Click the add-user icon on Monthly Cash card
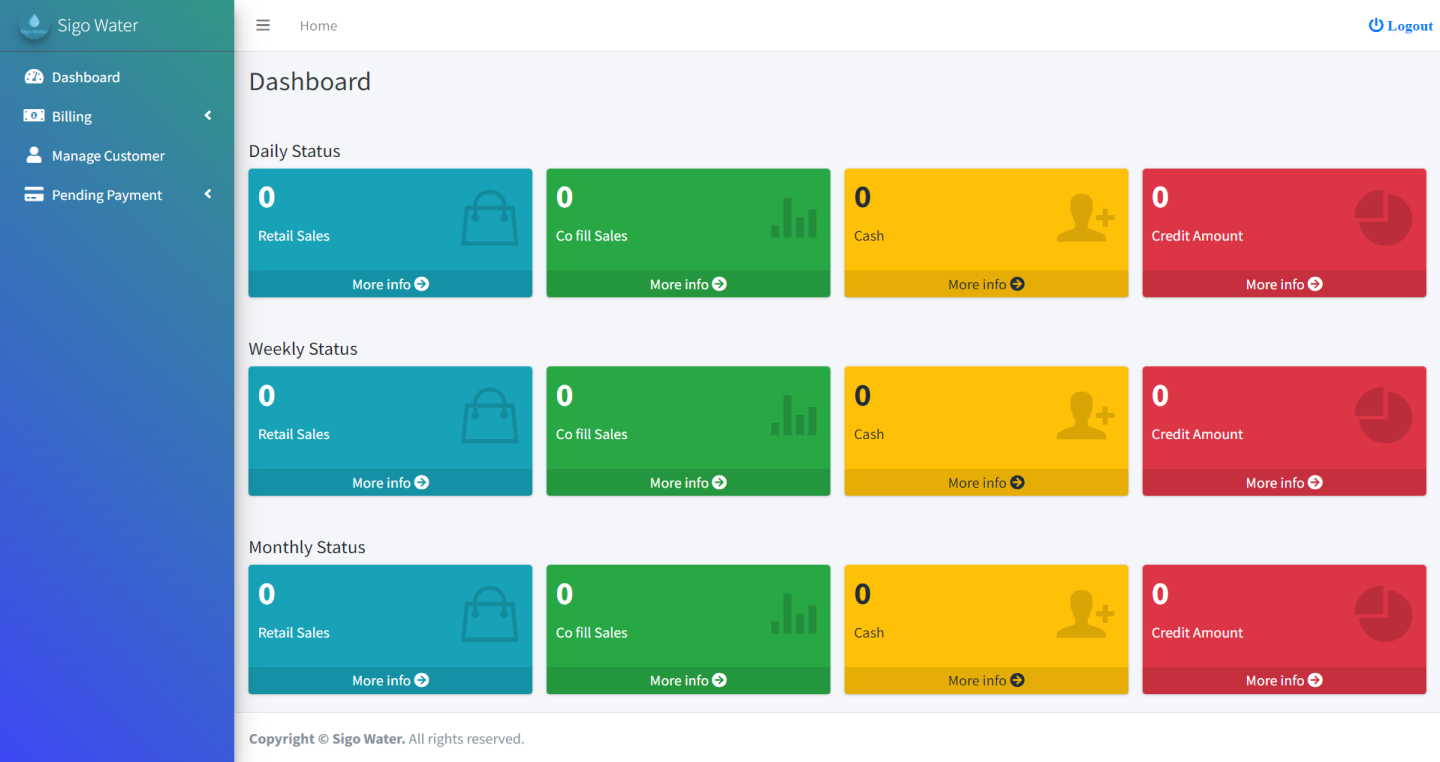 1086,612
